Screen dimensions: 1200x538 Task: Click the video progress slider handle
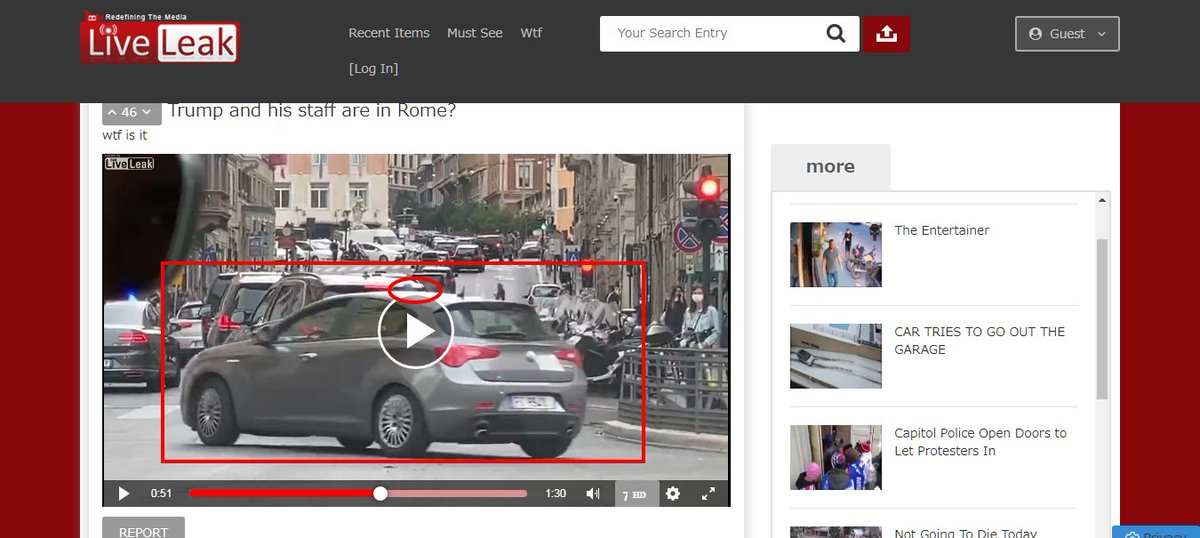380,493
